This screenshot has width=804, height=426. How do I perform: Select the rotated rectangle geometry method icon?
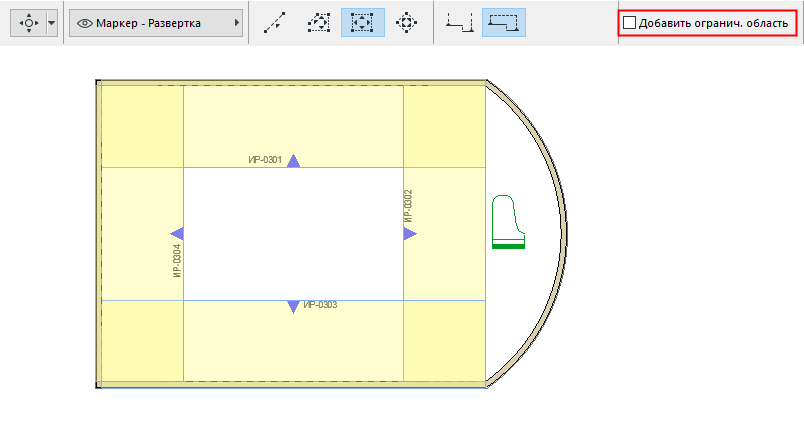point(406,23)
